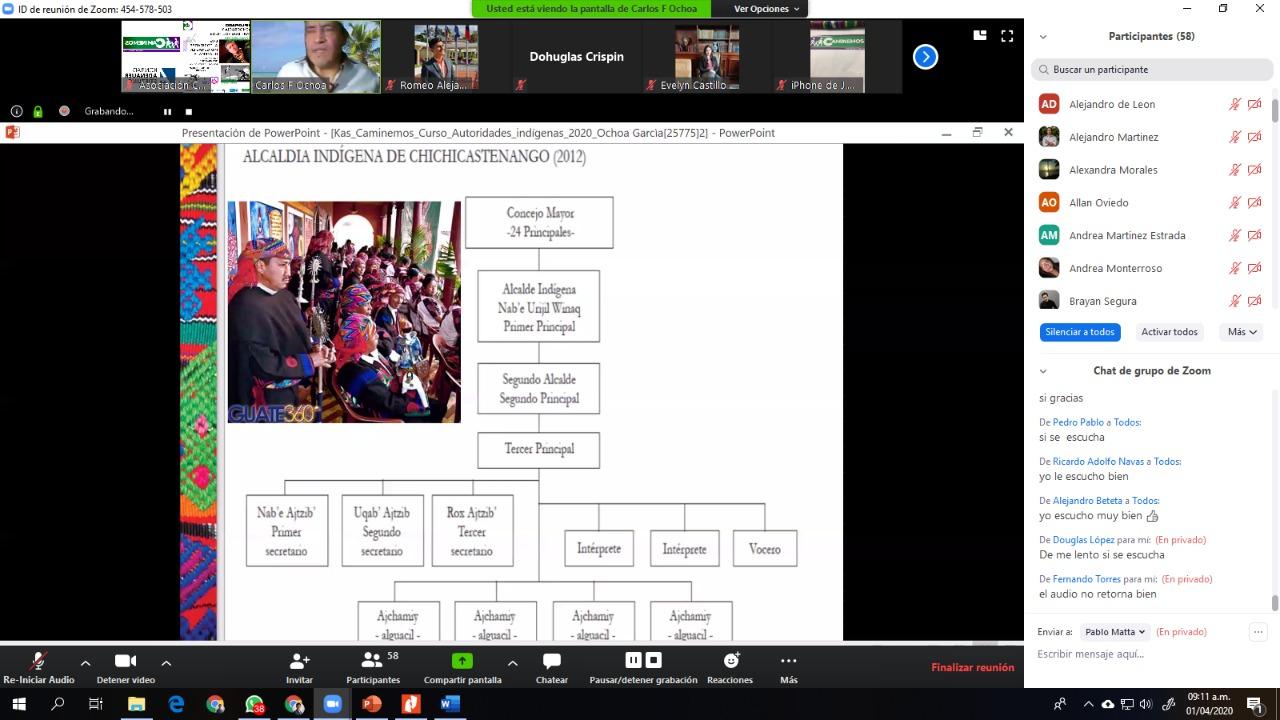This screenshot has height=720, width=1280.
Task: Open the Ver Opciones dropdown
Action: click(x=766, y=9)
